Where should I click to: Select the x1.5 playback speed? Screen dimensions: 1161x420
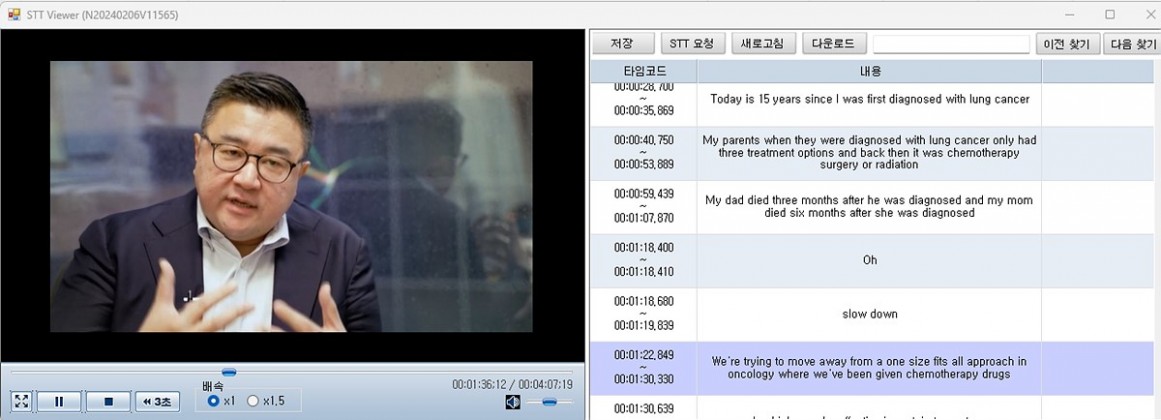click(265, 401)
